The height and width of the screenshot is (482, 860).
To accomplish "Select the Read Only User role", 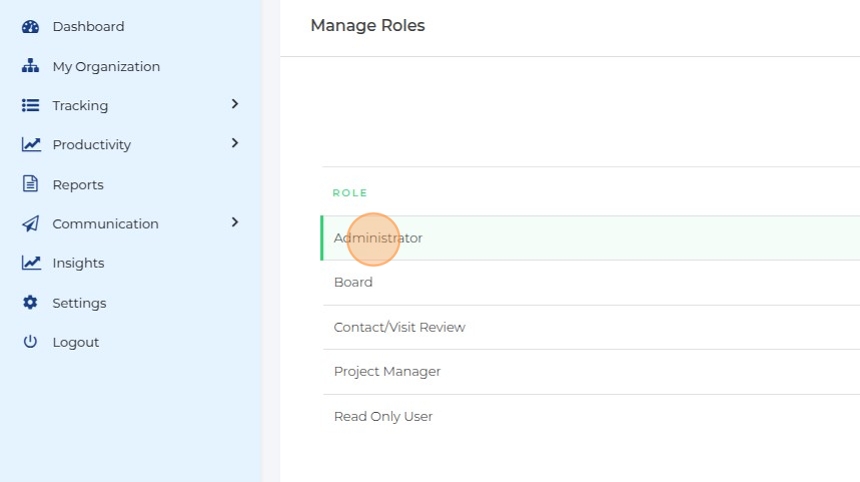I will 383,416.
